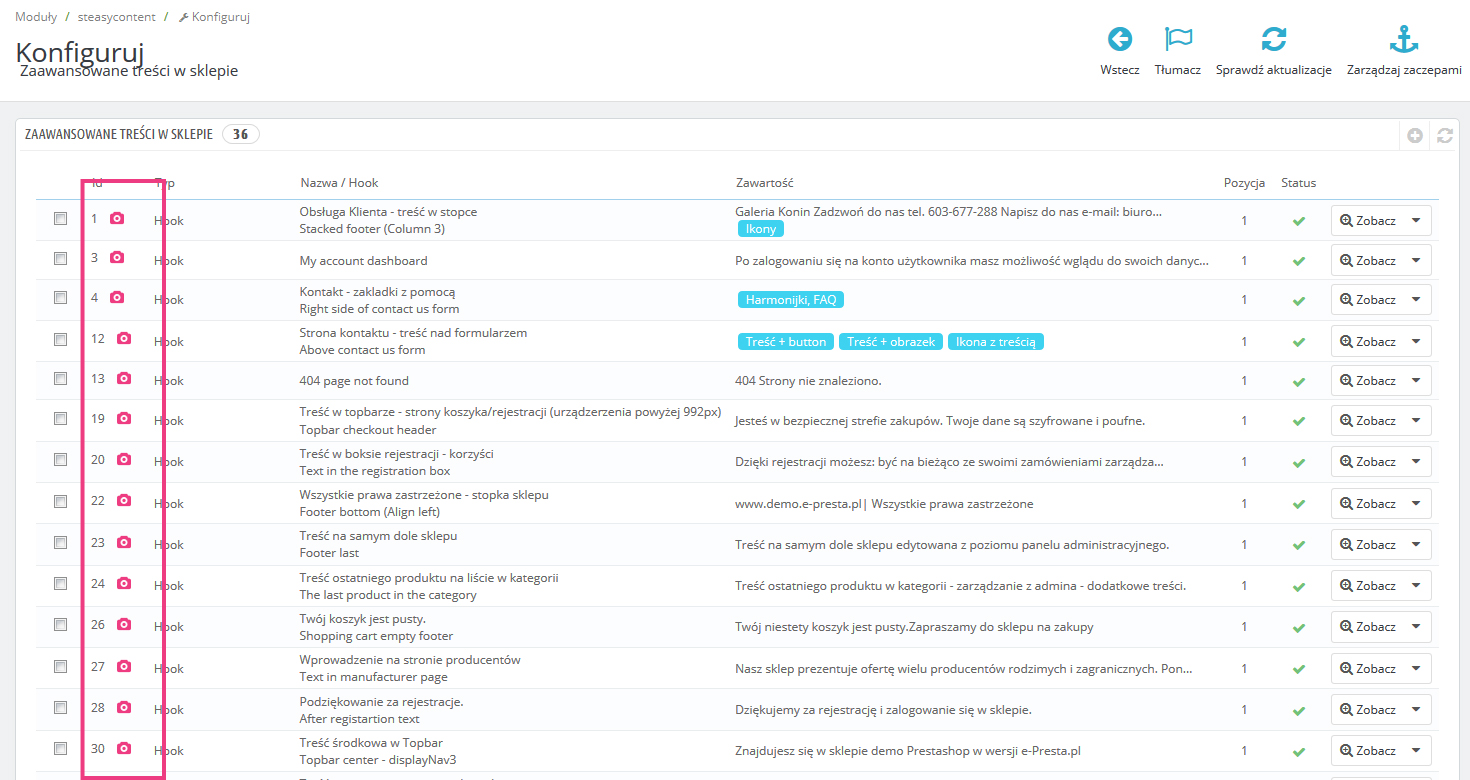
Task: Expand the Zobacz dropdown caret in row ID 30
Action: click(1416, 750)
